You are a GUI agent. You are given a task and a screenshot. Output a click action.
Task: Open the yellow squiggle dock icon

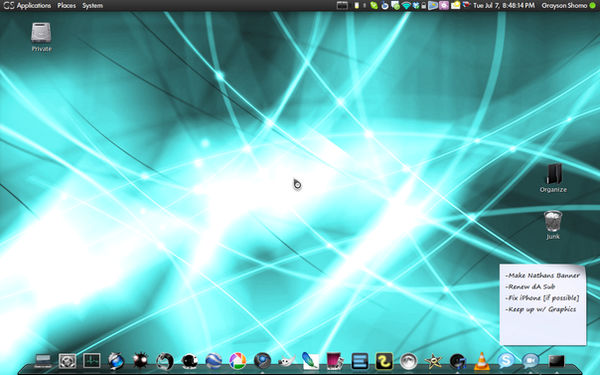384,361
